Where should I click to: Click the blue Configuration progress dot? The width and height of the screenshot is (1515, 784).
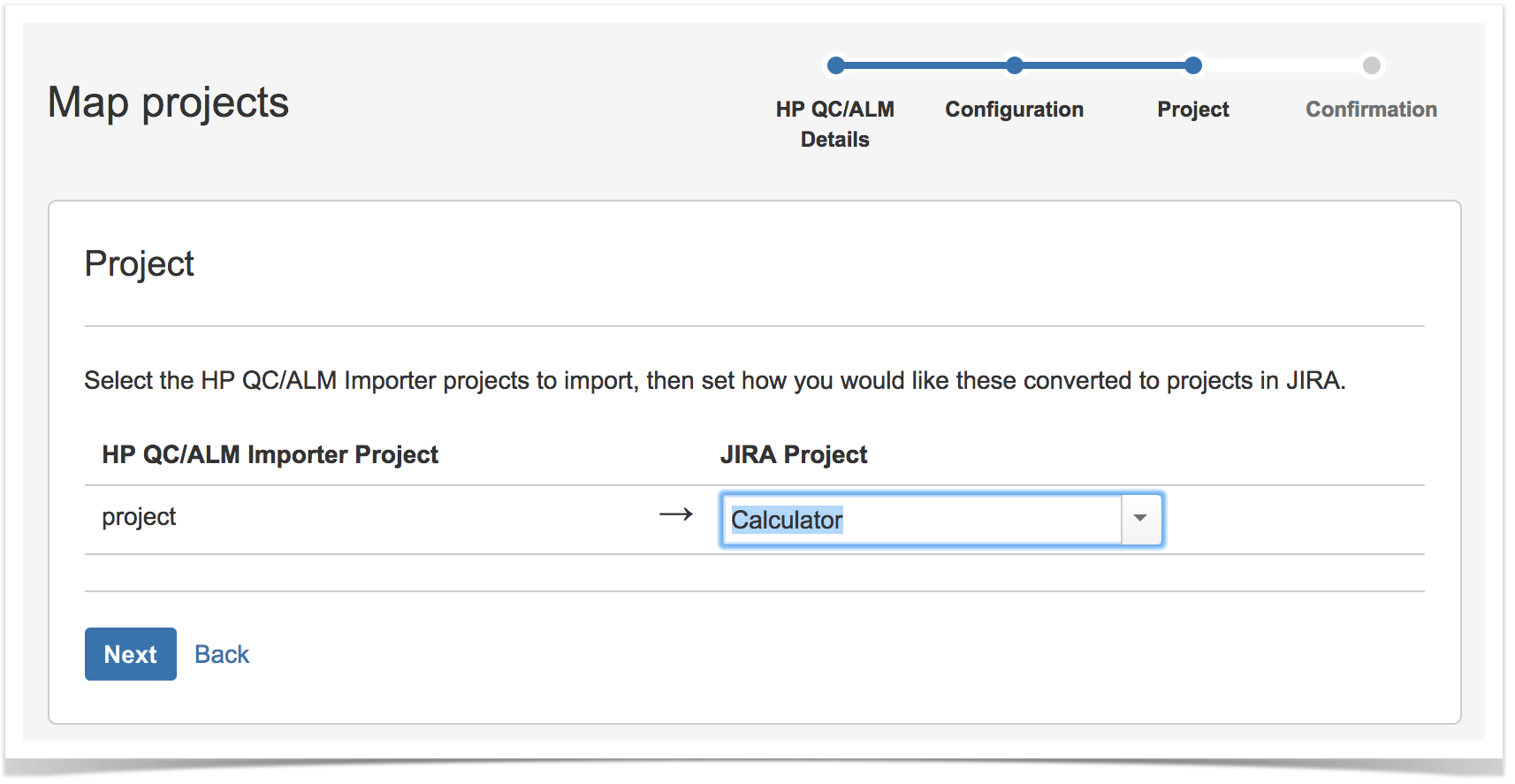[1015, 65]
